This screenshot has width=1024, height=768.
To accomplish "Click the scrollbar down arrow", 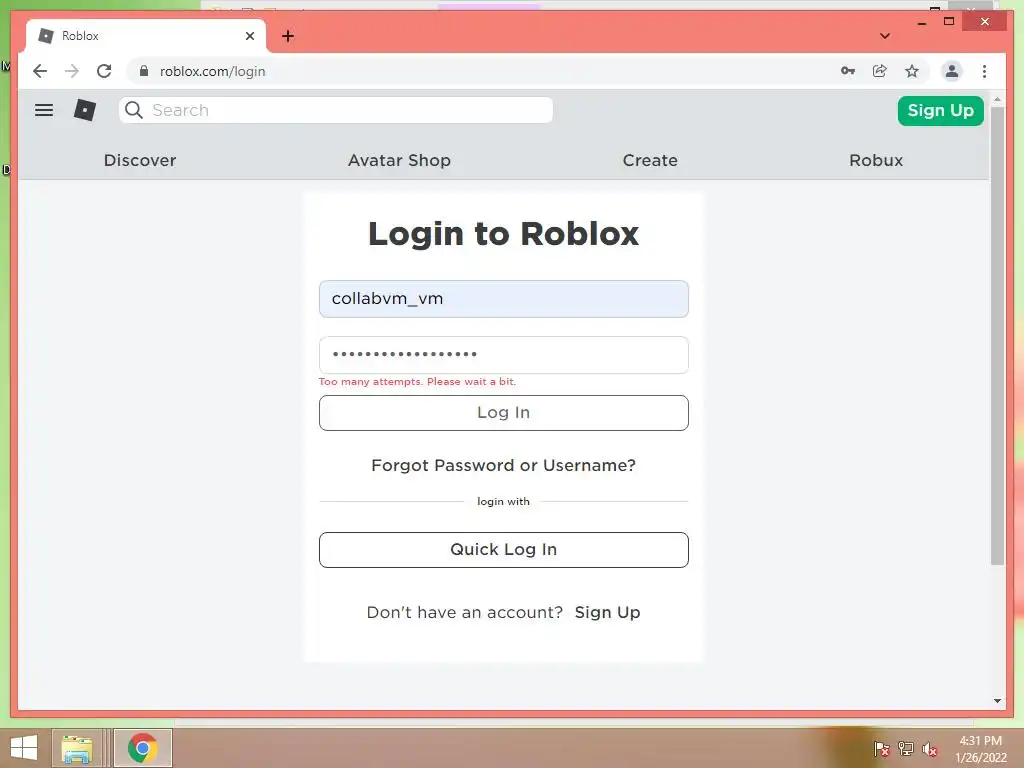I will pos(997,701).
